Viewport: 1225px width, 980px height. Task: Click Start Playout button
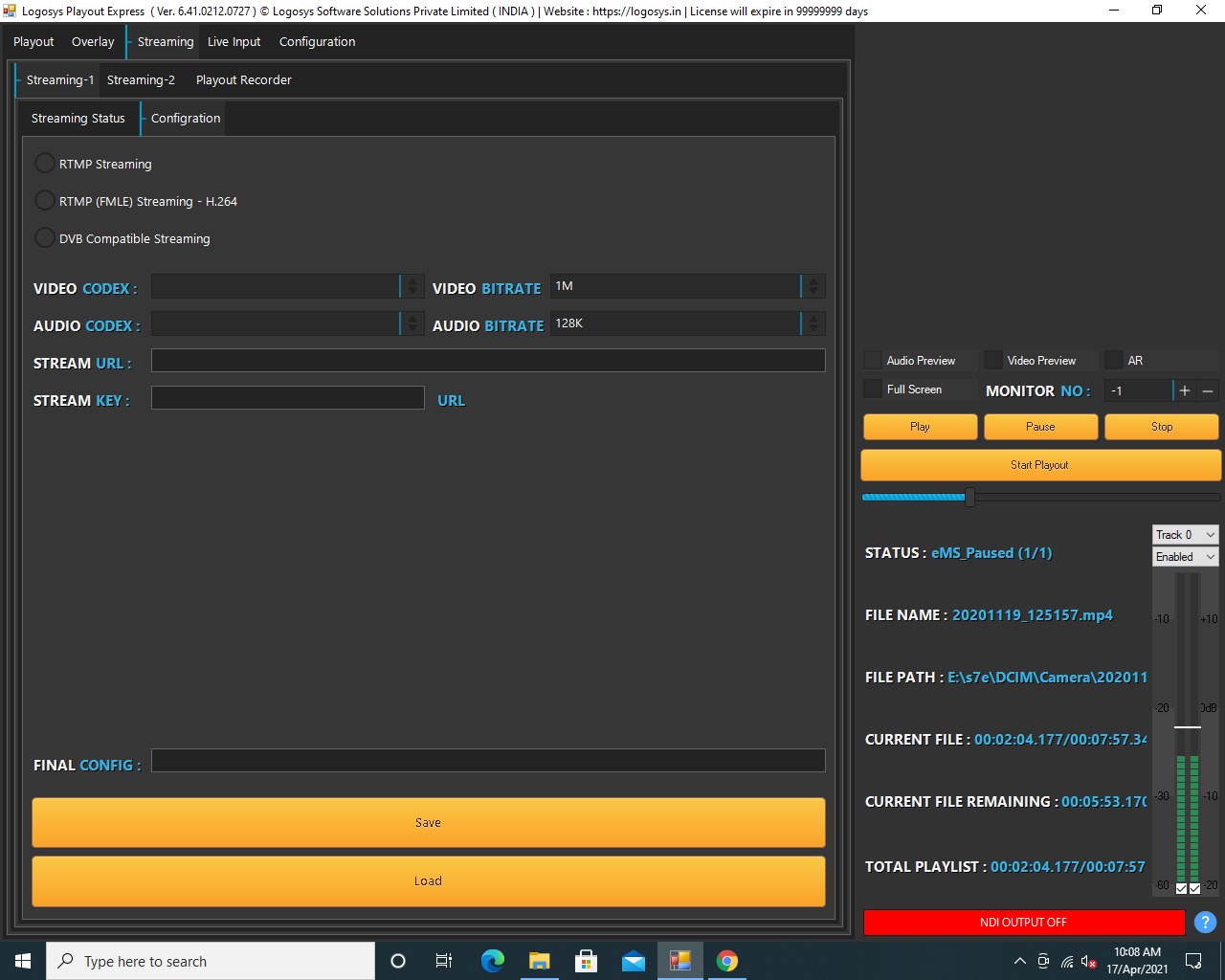(1040, 465)
